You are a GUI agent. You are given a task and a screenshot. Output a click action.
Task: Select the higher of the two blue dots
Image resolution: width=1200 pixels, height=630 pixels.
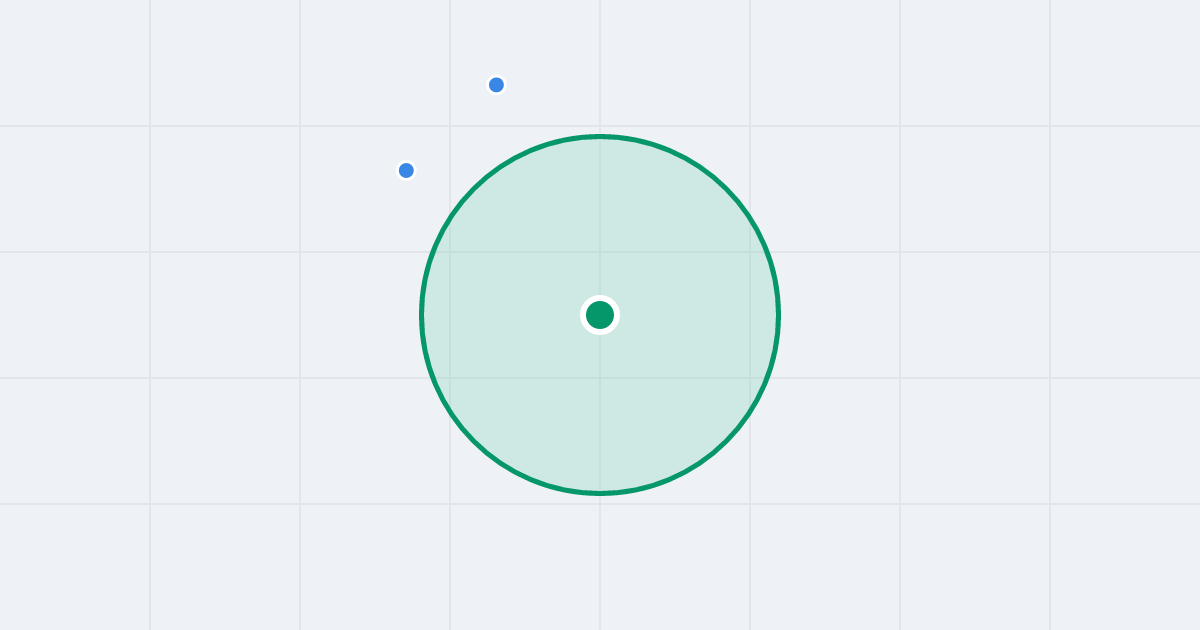[496, 85]
